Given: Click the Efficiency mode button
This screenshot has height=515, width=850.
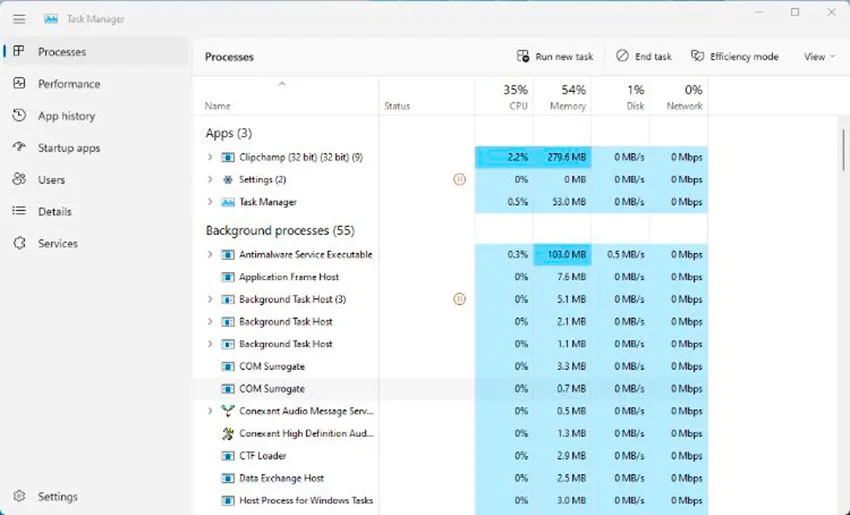Looking at the screenshot, I should pos(735,56).
